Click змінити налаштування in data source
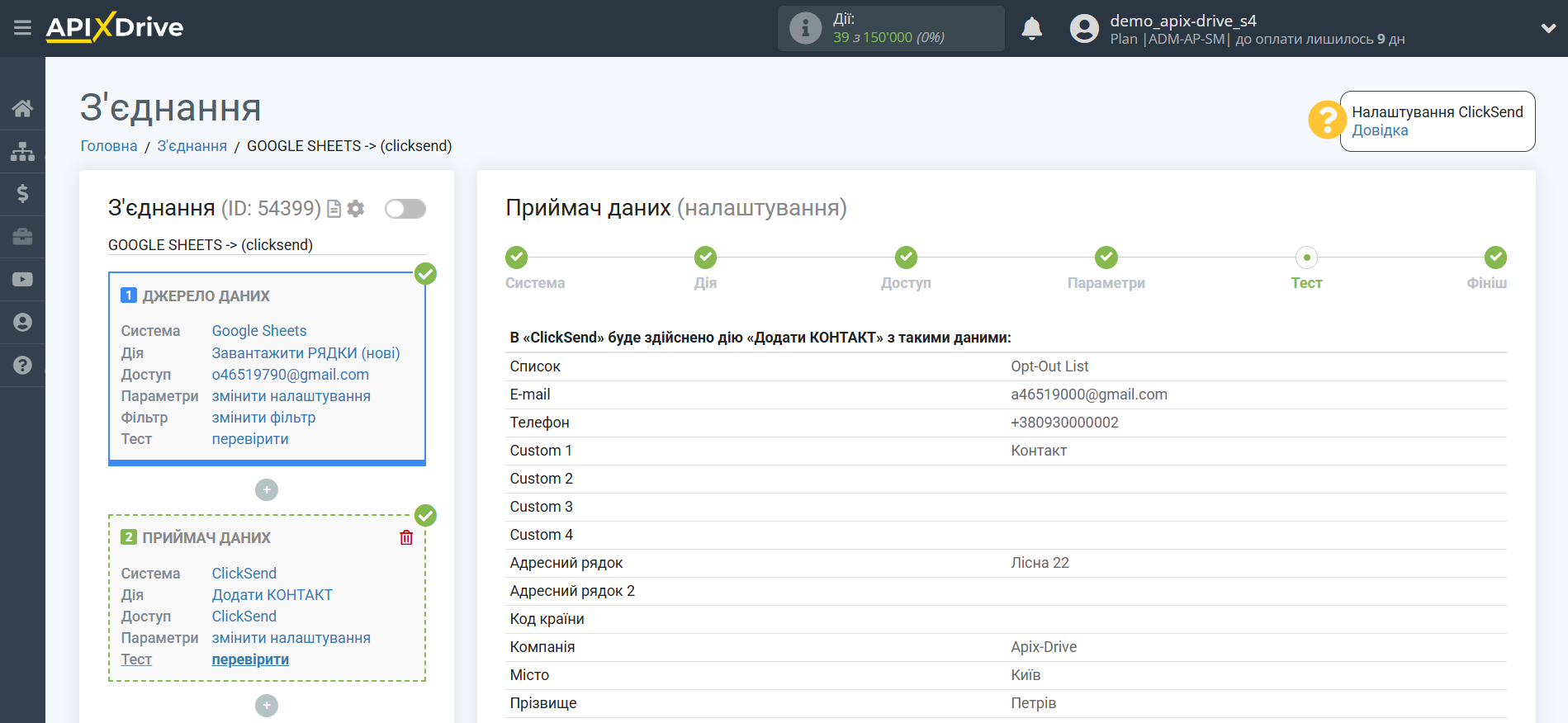Screen dimensions: 1568x723 [291, 396]
